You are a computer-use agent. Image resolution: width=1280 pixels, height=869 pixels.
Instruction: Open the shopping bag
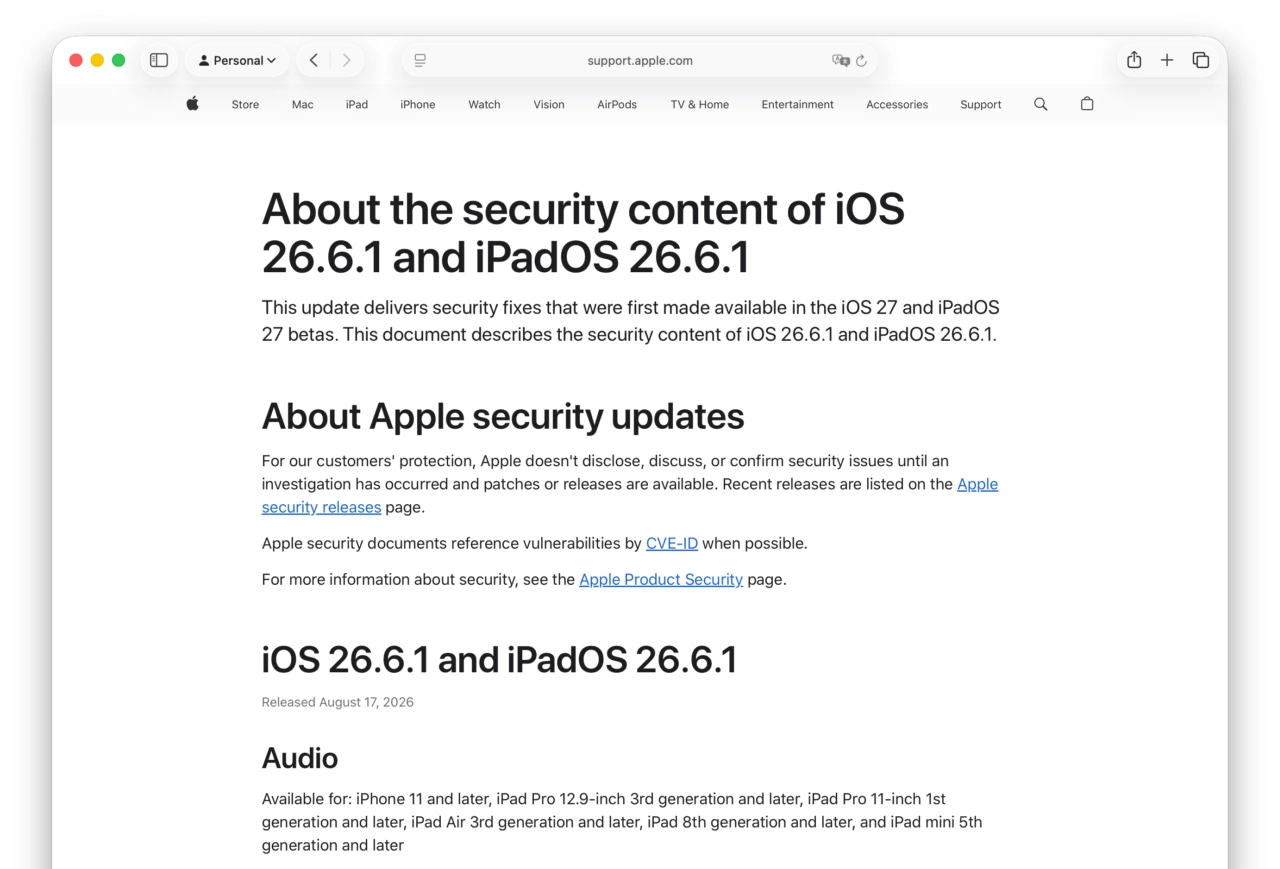tap(1087, 104)
